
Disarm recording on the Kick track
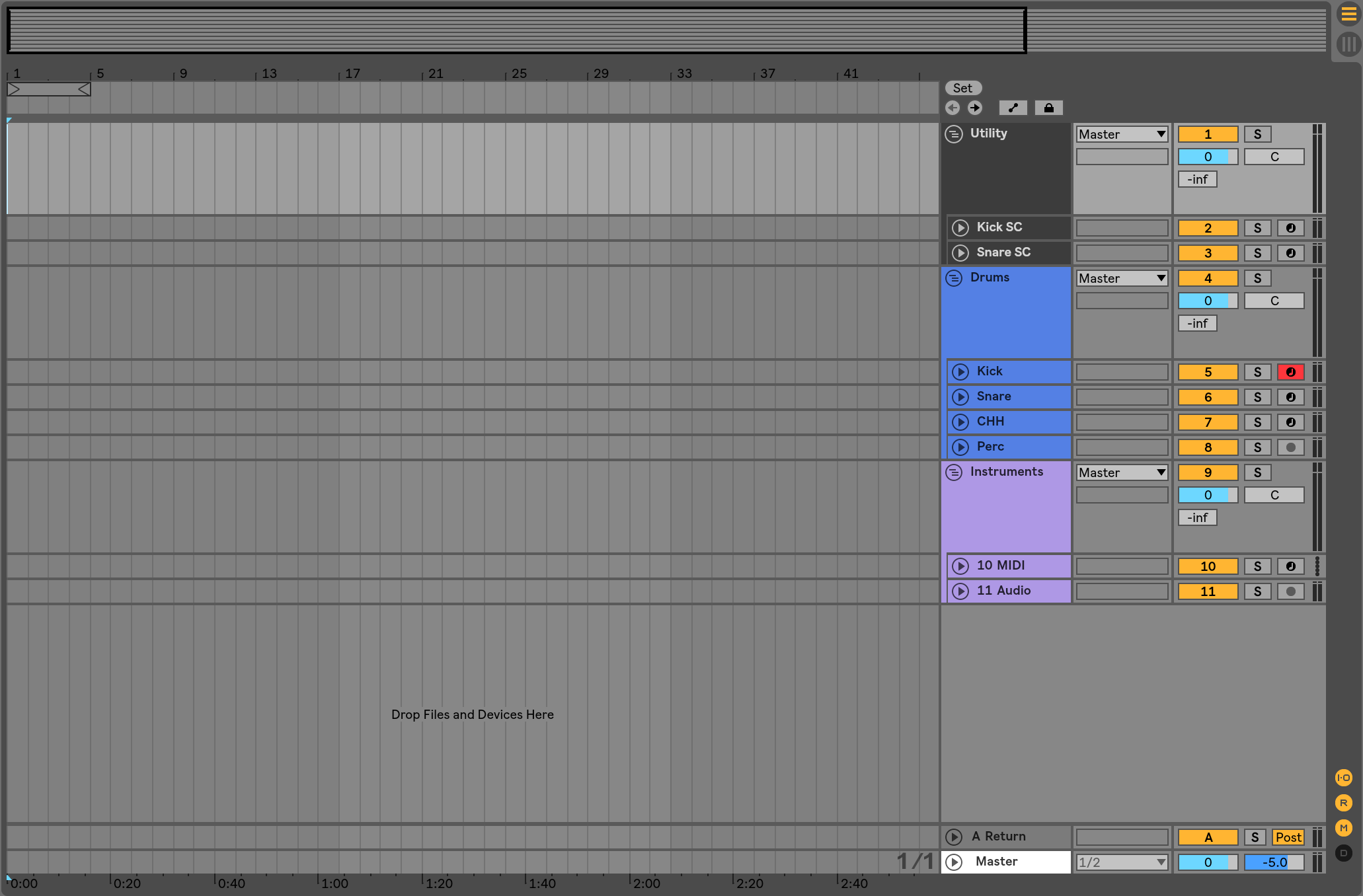(1291, 372)
